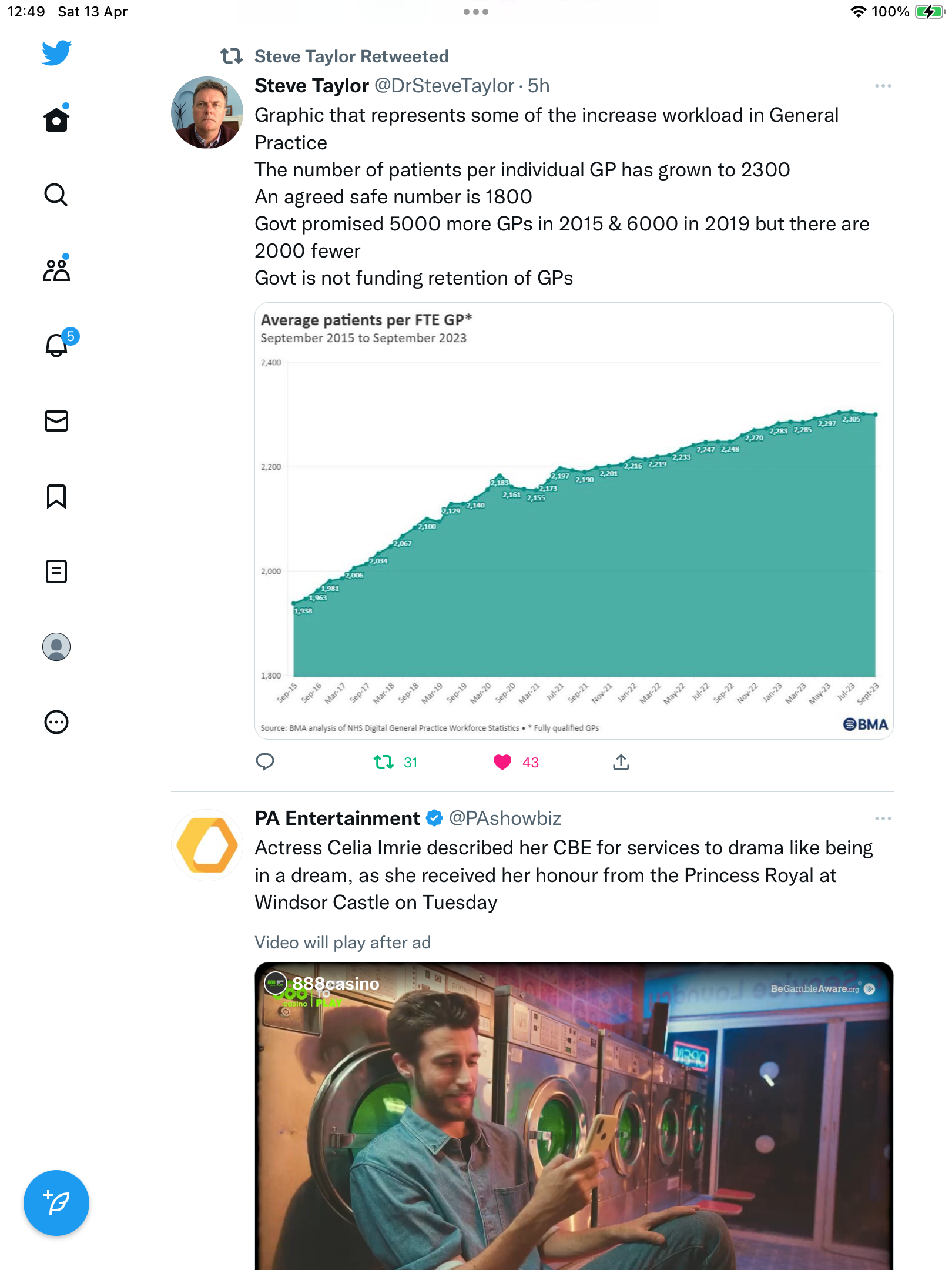Reply to Steve Taylor's tweet
The width and height of the screenshot is (952, 1270).
(x=265, y=762)
